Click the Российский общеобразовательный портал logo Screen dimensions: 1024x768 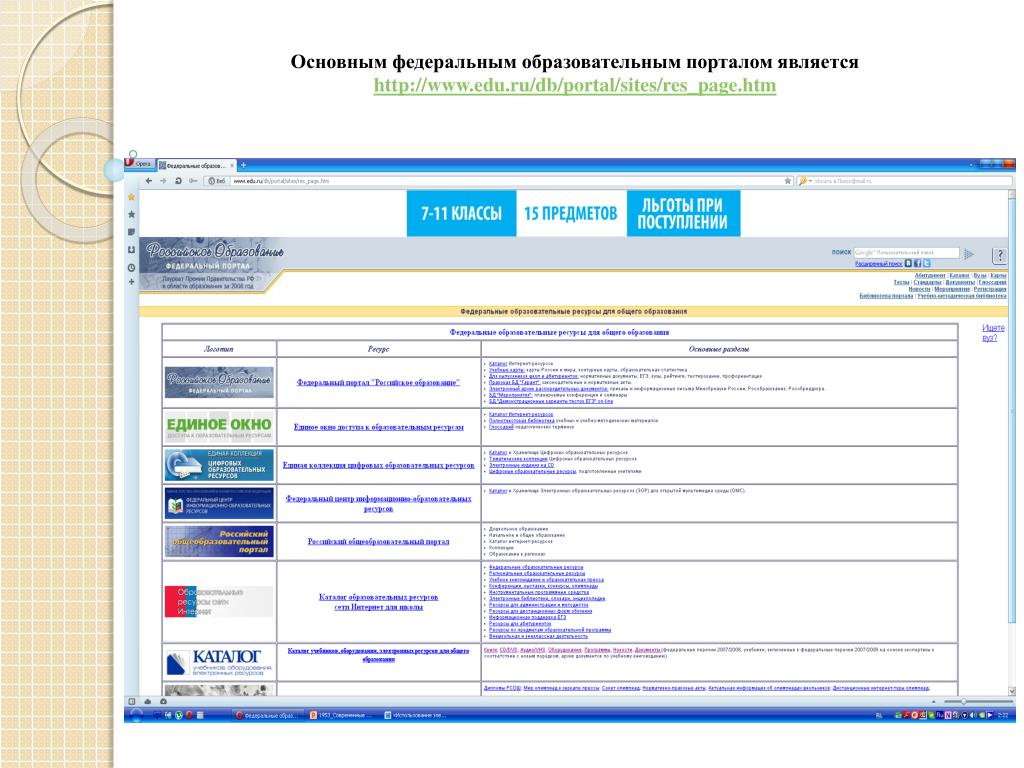coord(219,541)
